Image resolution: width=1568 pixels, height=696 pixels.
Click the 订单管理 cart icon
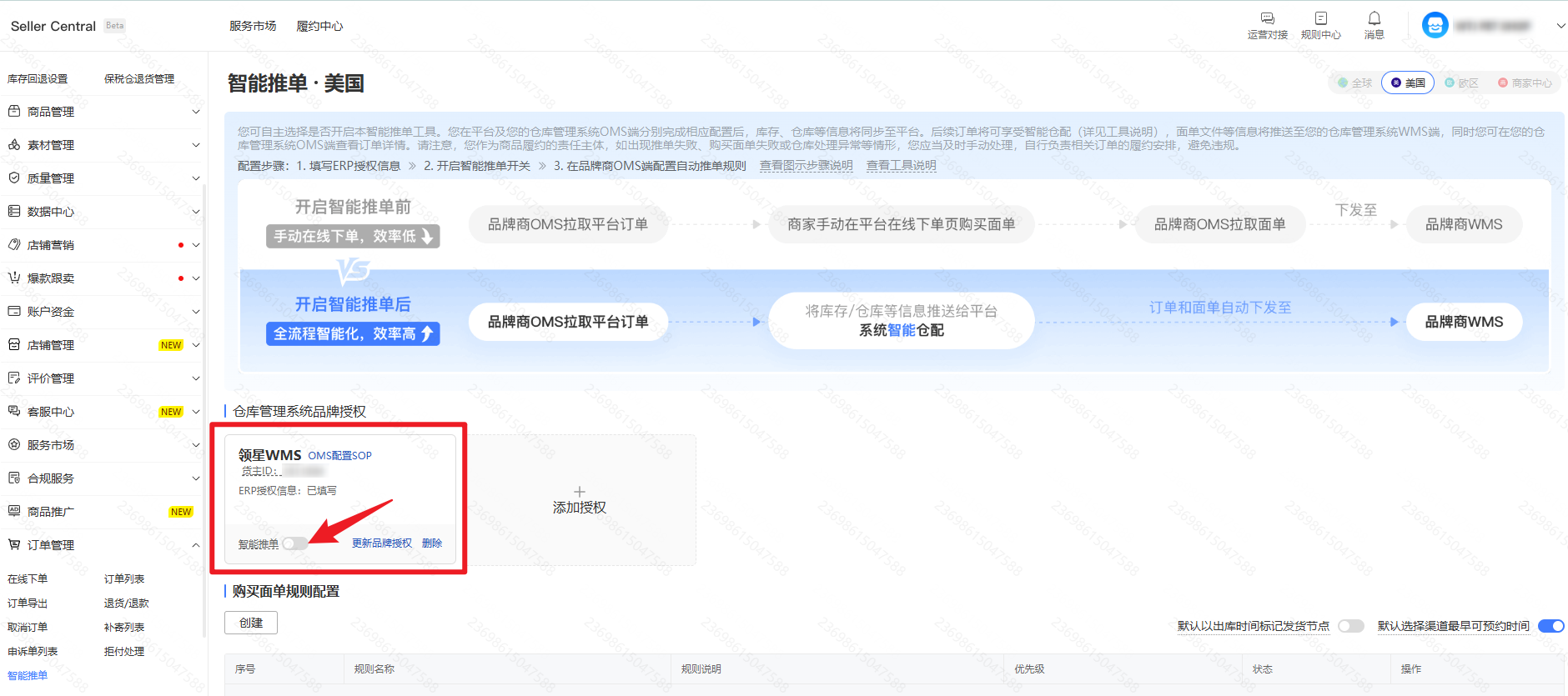tap(14, 544)
